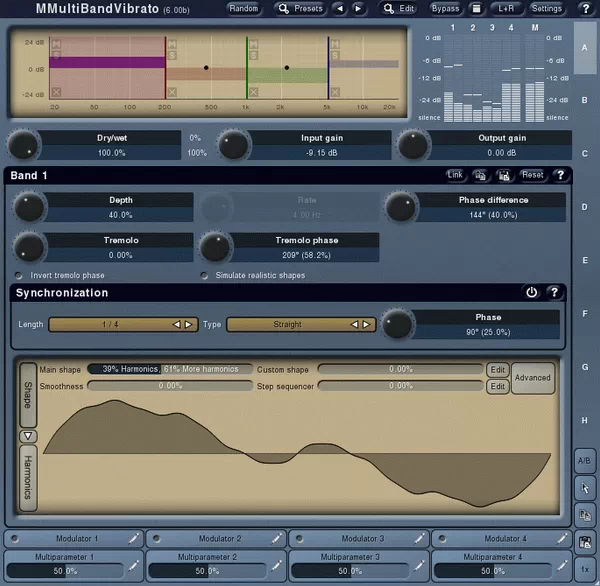Viewport: 600px width, 586px height.
Task: Open Advanced shape settings
Action: 533,378
